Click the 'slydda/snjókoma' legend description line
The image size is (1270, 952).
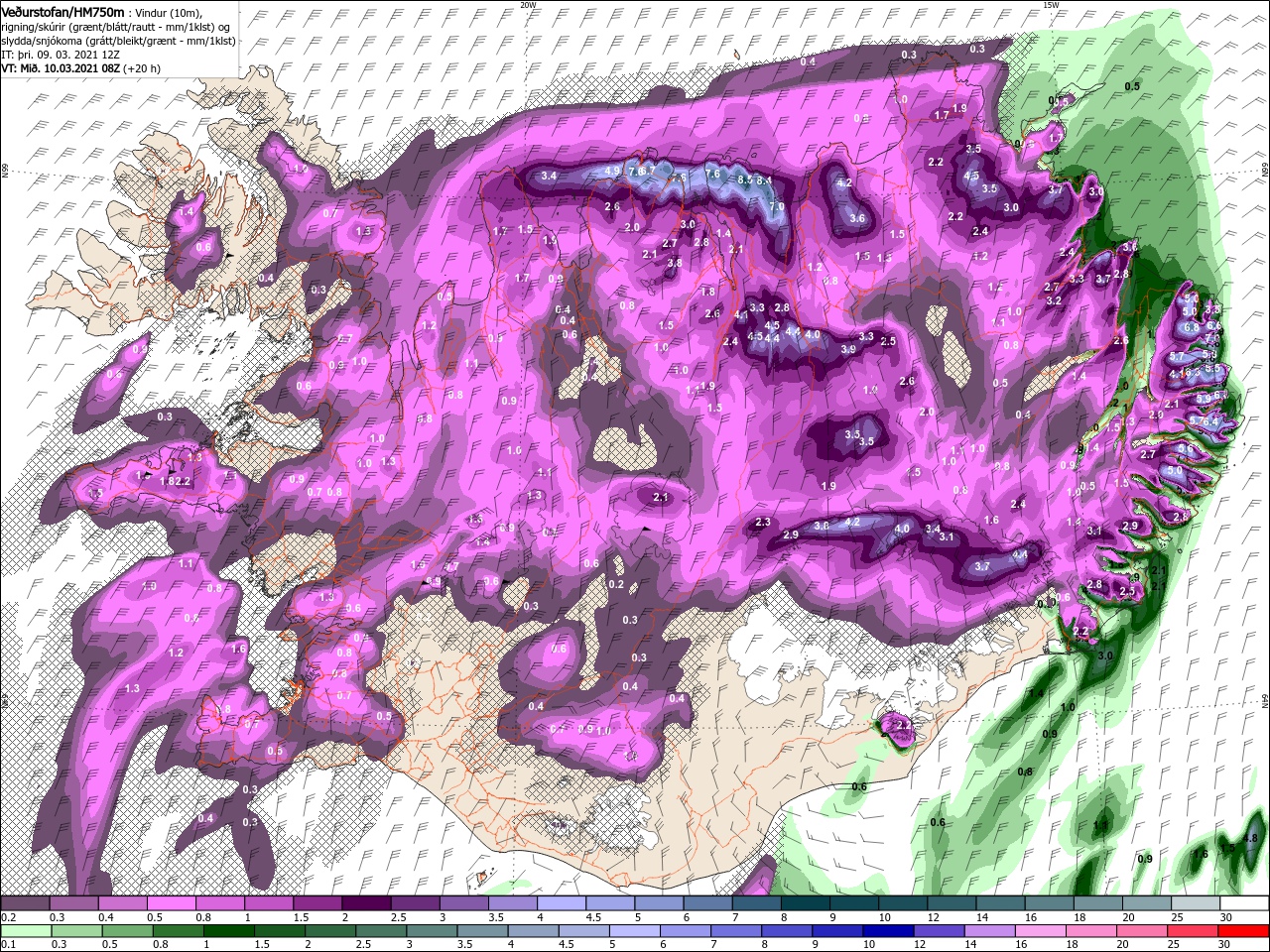pos(118,41)
